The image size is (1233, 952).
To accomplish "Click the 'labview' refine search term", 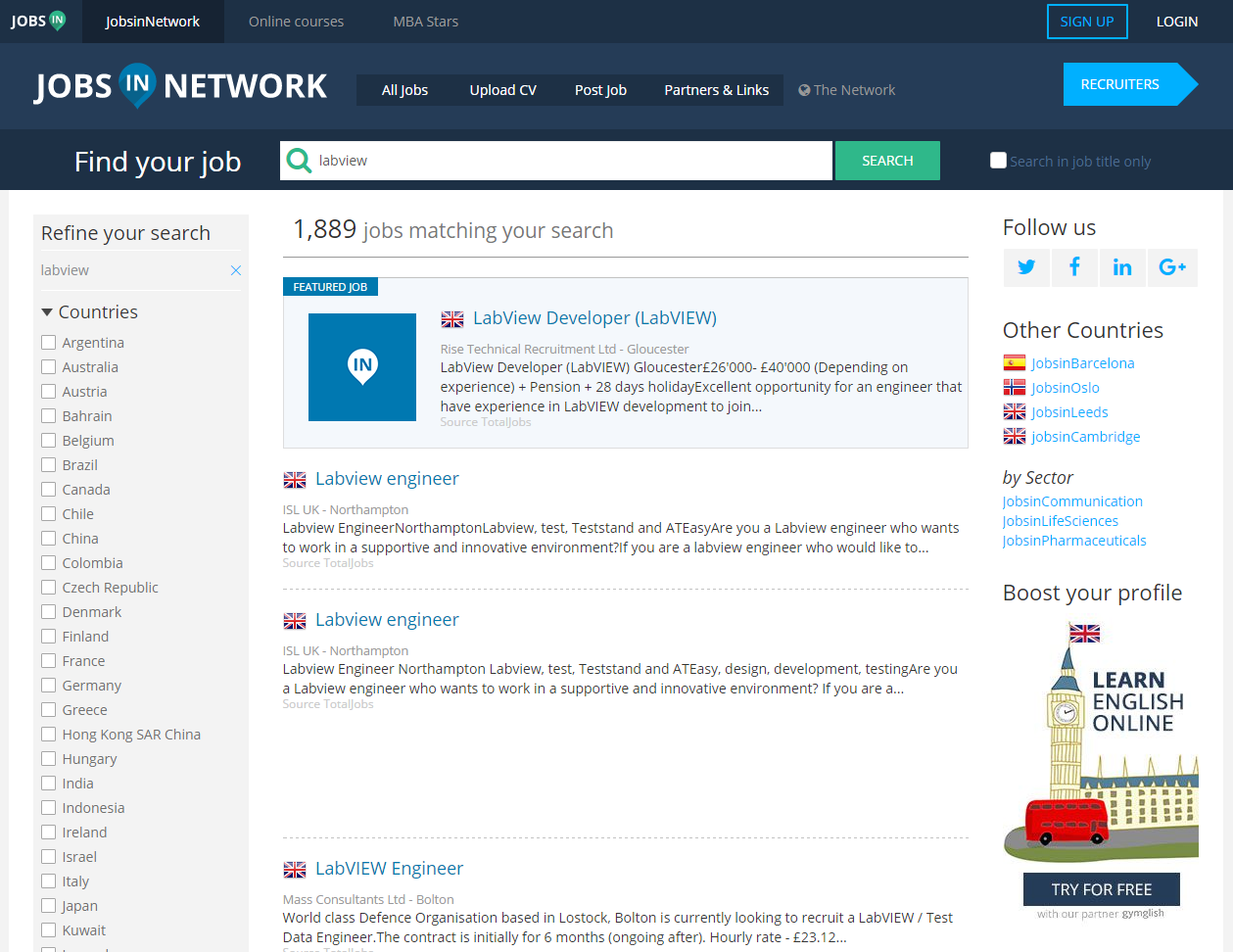I will pos(65,270).
